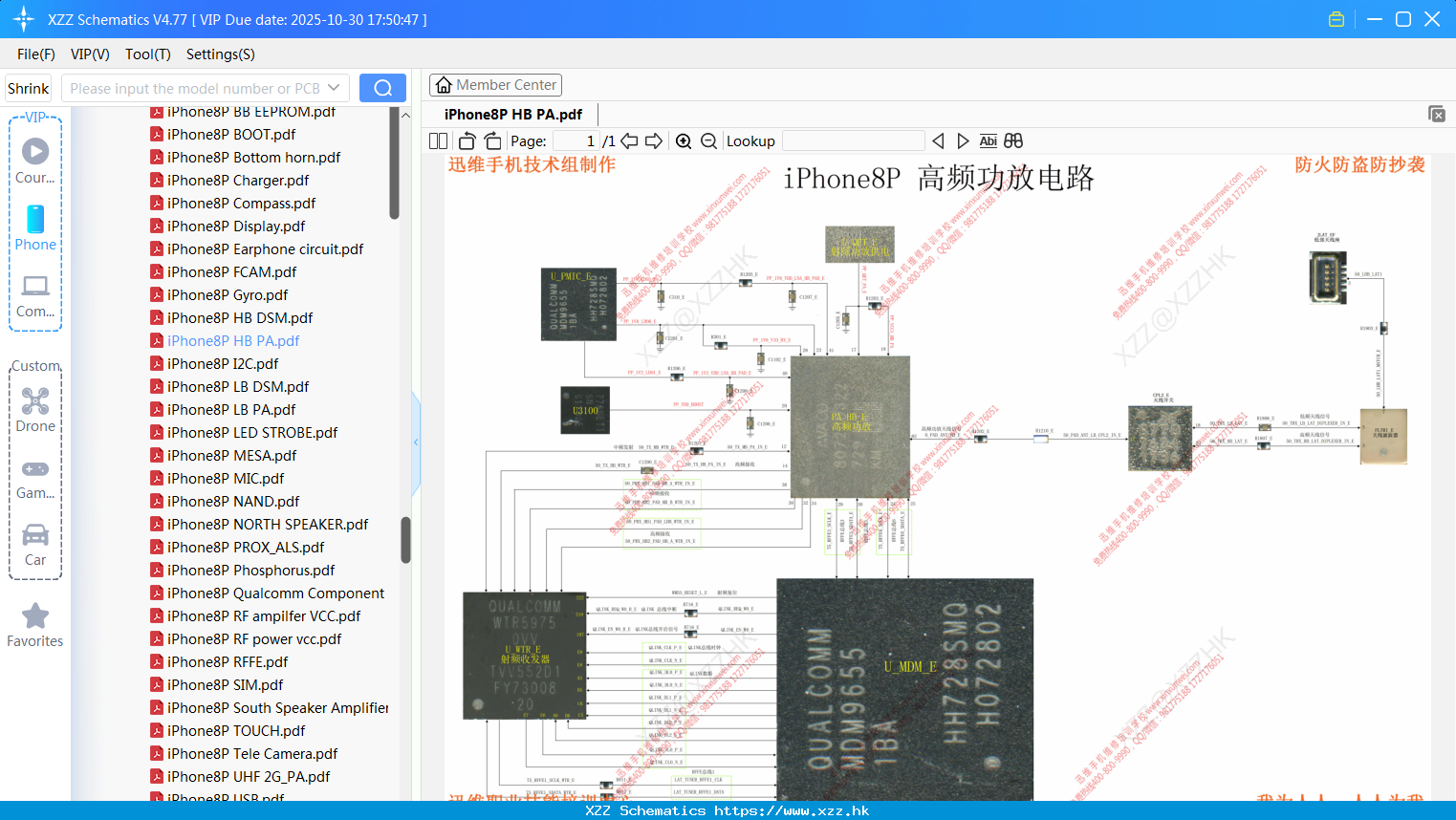Rotate page counterclockwise

[467, 140]
